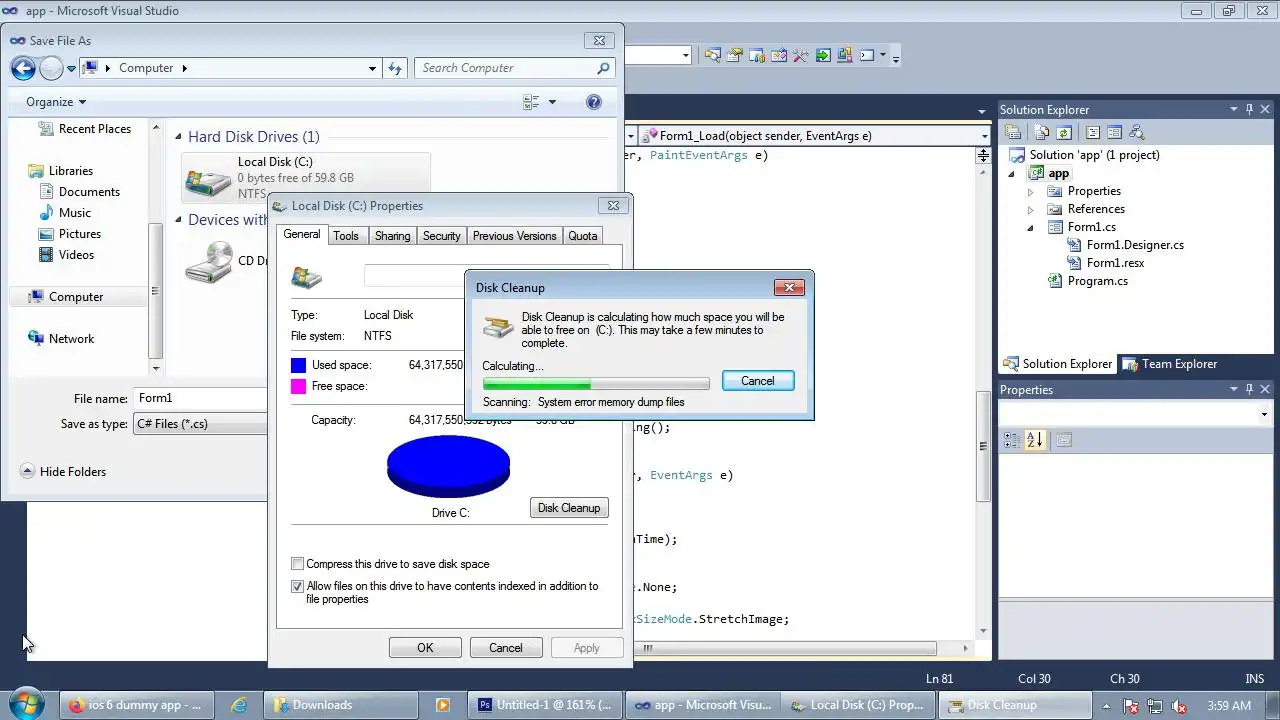Image resolution: width=1280 pixels, height=720 pixels.
Task: Switch to the Tools tab
Action: tap(346, 236)
